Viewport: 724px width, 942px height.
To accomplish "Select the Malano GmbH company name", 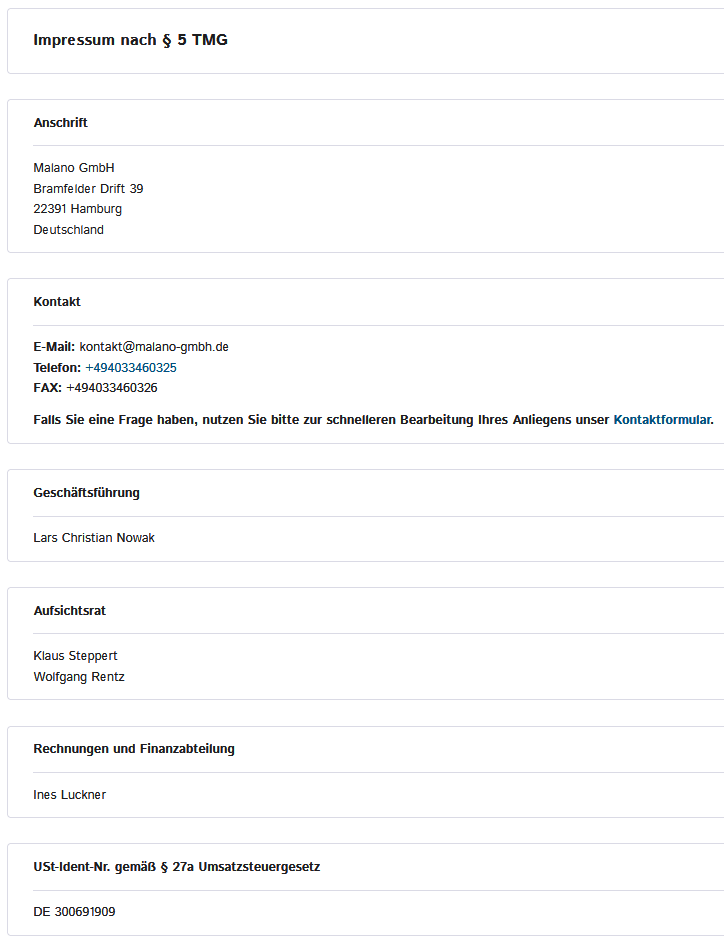I will click(74, 168).
